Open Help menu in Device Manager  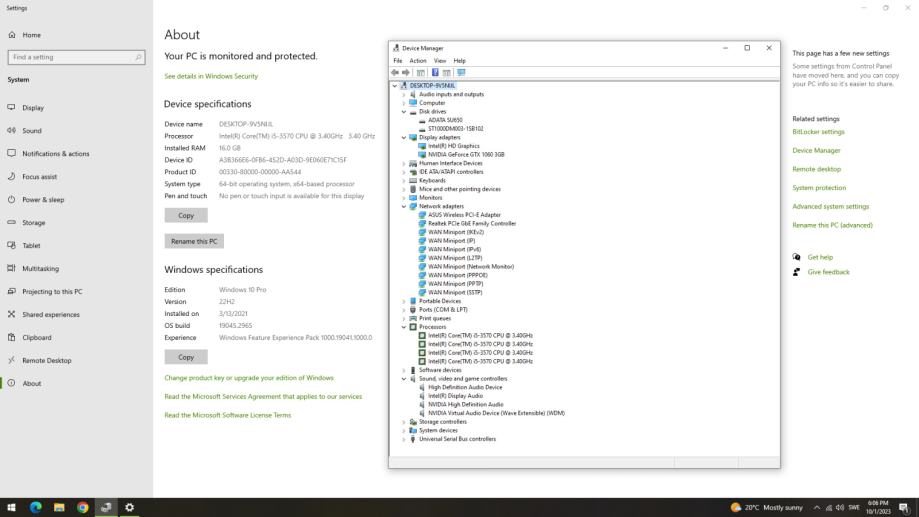(x=460, y=61)
